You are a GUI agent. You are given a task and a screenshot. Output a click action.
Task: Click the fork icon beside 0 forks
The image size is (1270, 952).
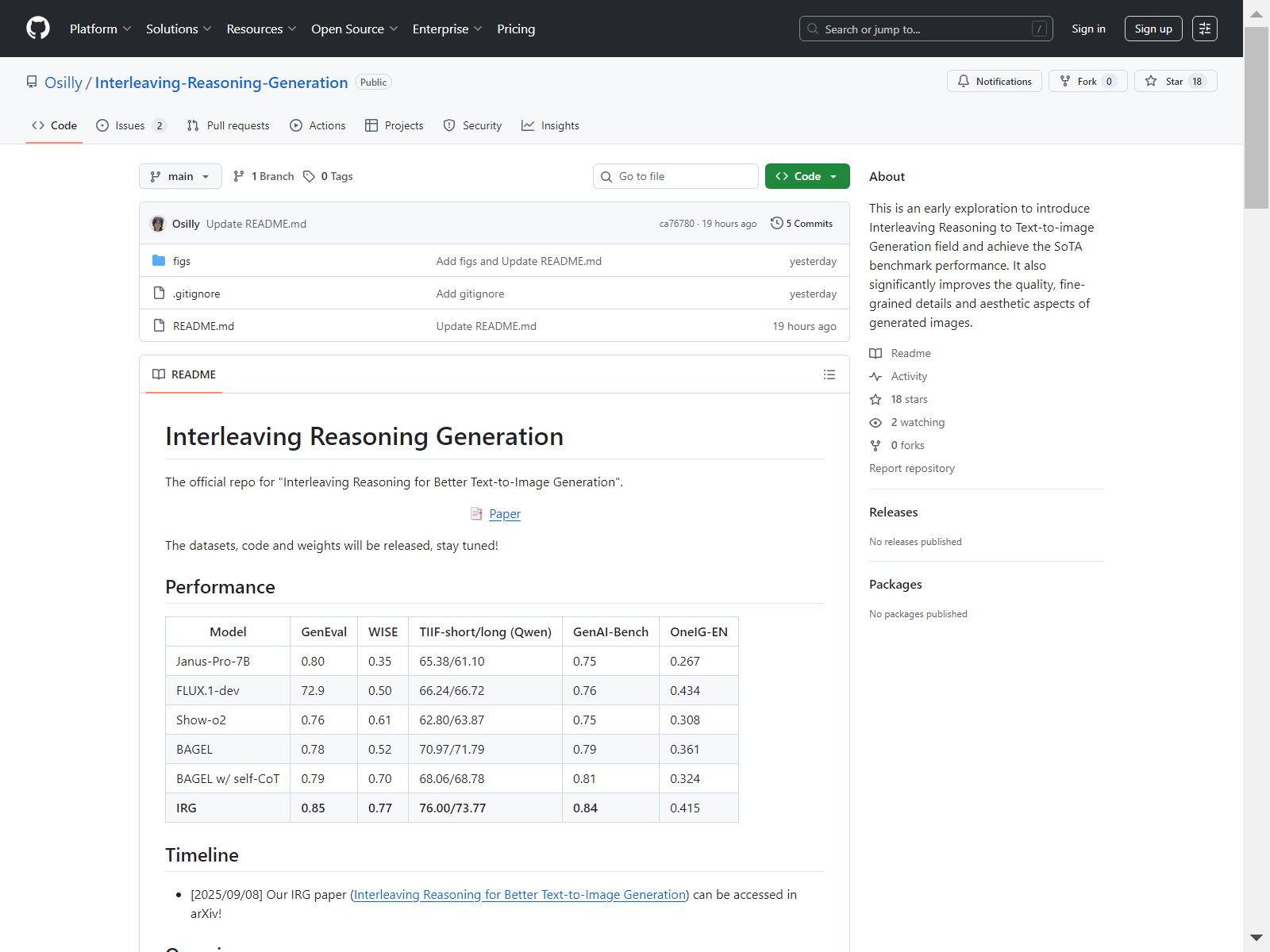pyautogui.click(x=876, y=446)
